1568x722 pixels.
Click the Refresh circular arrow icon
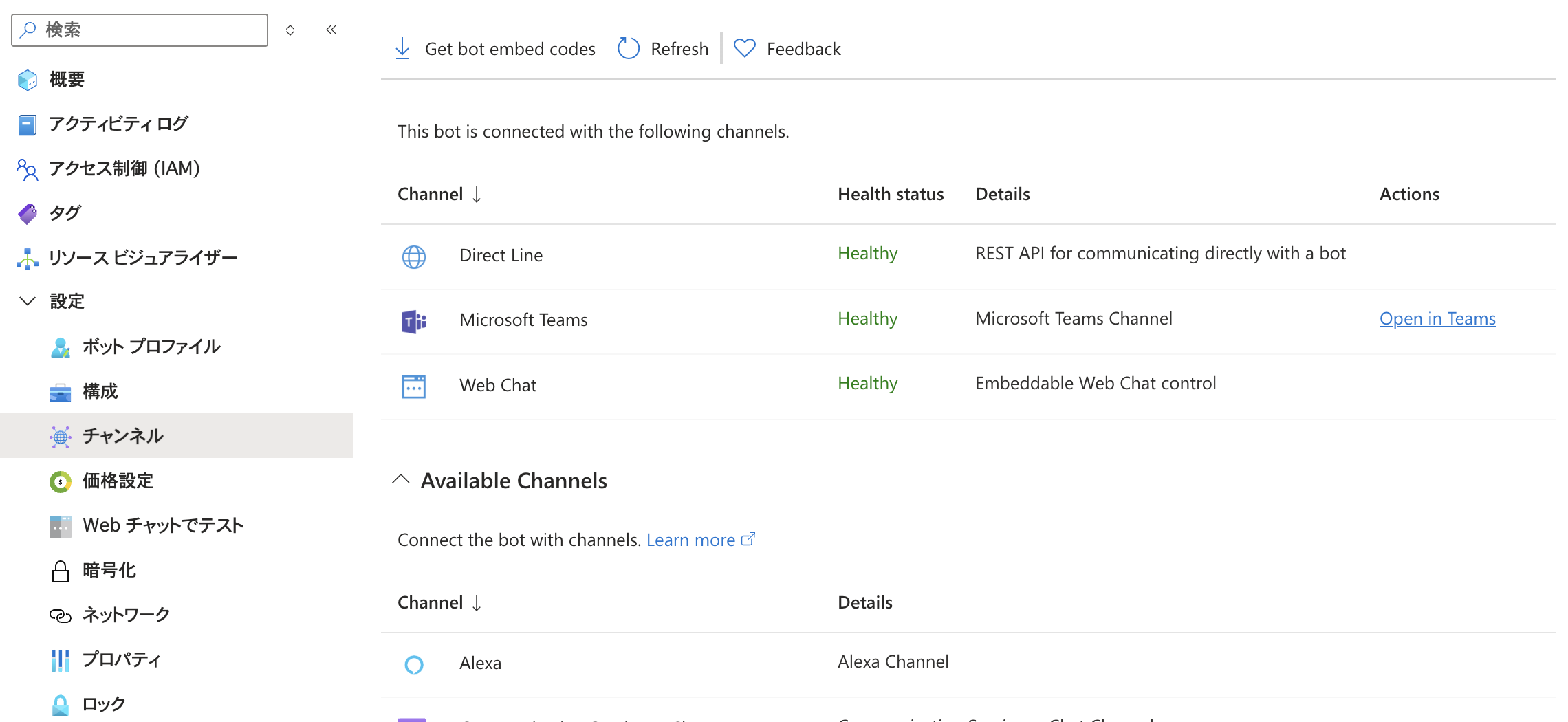coord(628,49)
